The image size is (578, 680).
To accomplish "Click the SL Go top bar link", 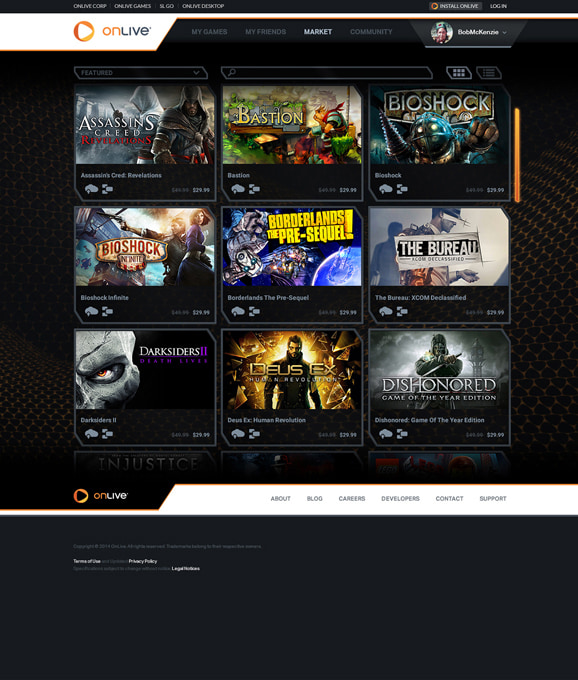I will [167, 6].
